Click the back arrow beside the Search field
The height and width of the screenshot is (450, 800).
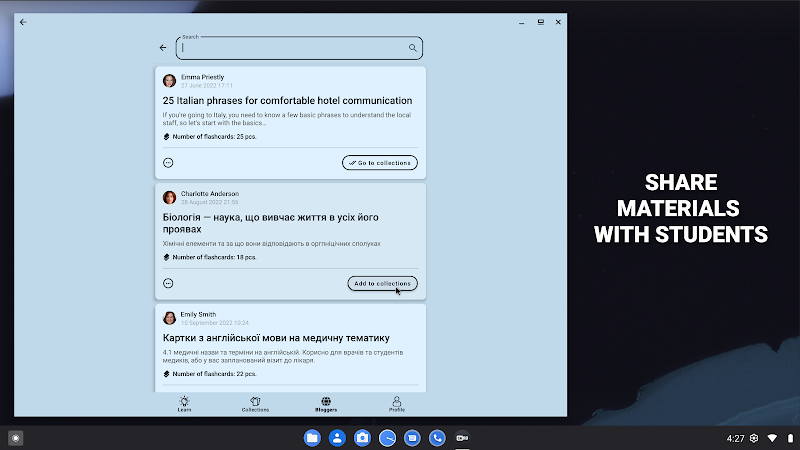coord(163,48)
